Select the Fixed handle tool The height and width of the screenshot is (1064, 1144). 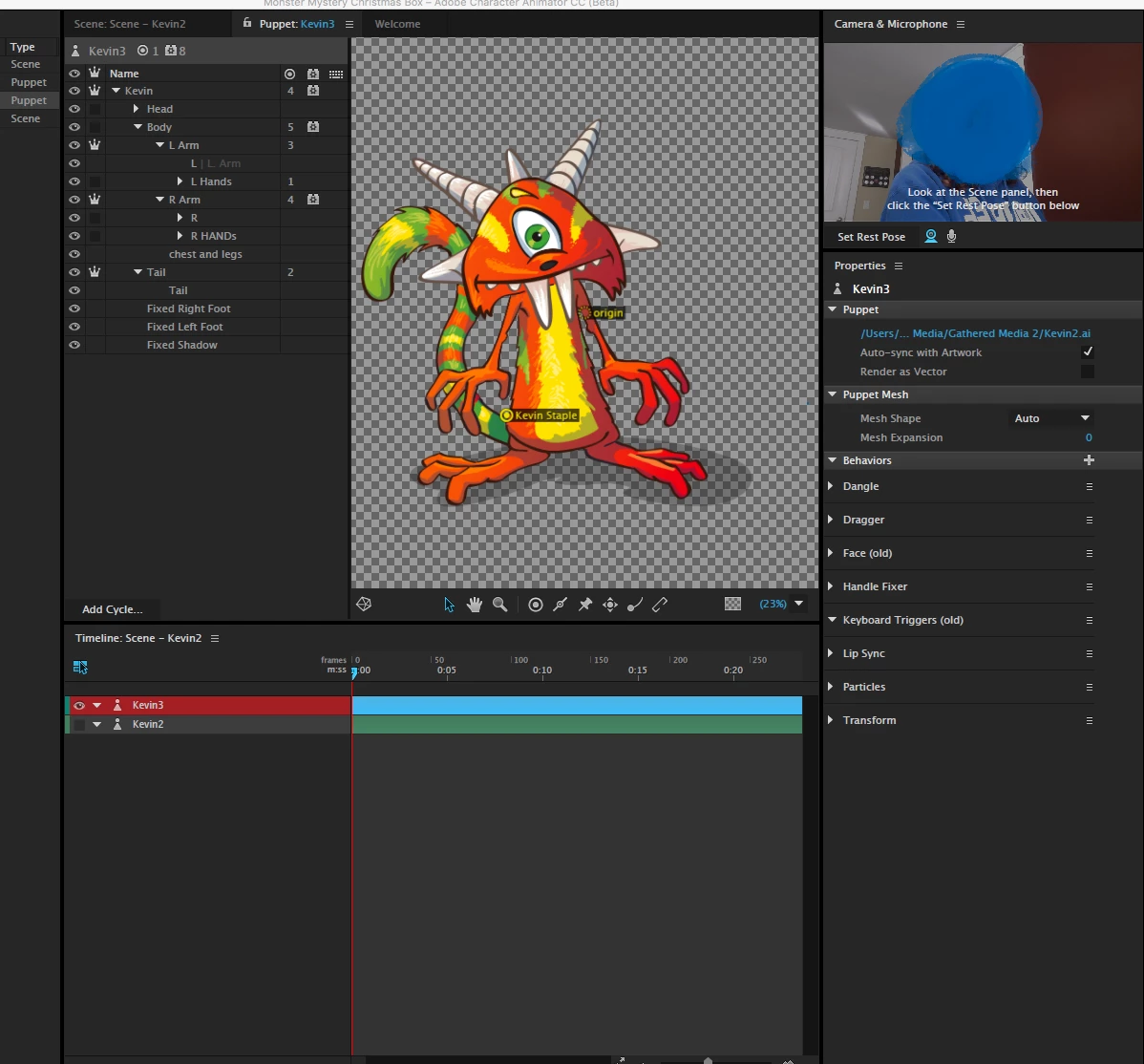pyautogui.click(x=536, y=605)
